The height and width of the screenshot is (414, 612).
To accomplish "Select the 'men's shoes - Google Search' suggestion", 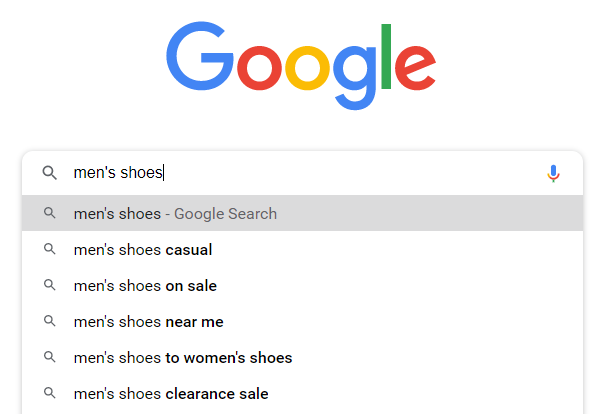I will [175, 213].
